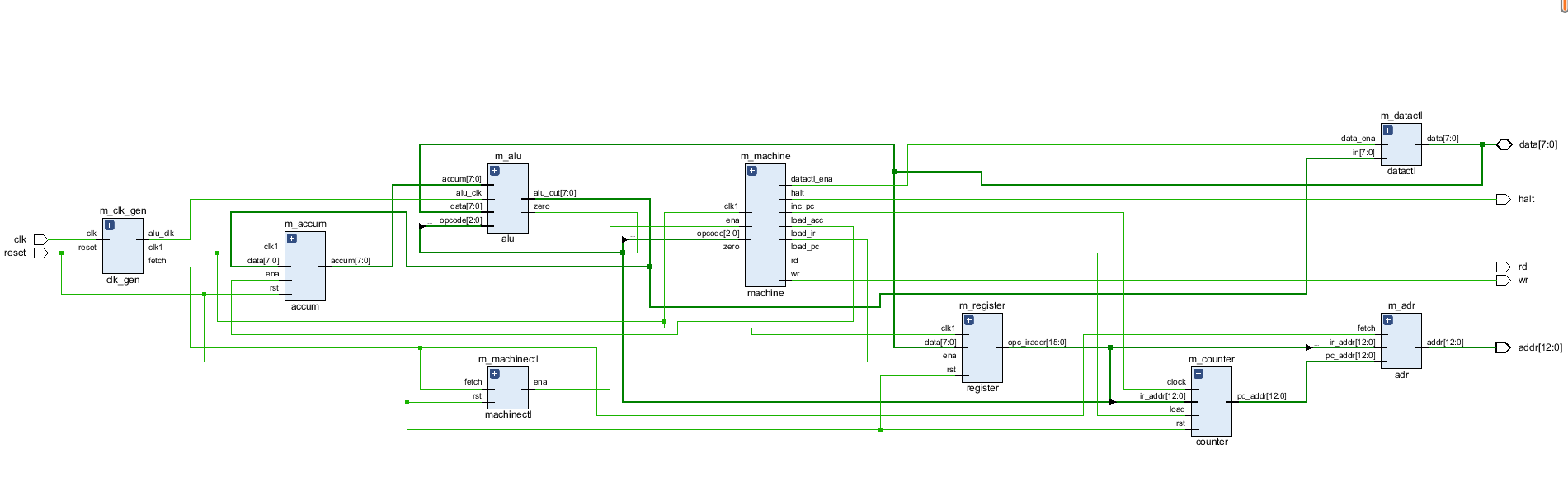Expand the m_datactl block plus icon

tap(1388, 130)
